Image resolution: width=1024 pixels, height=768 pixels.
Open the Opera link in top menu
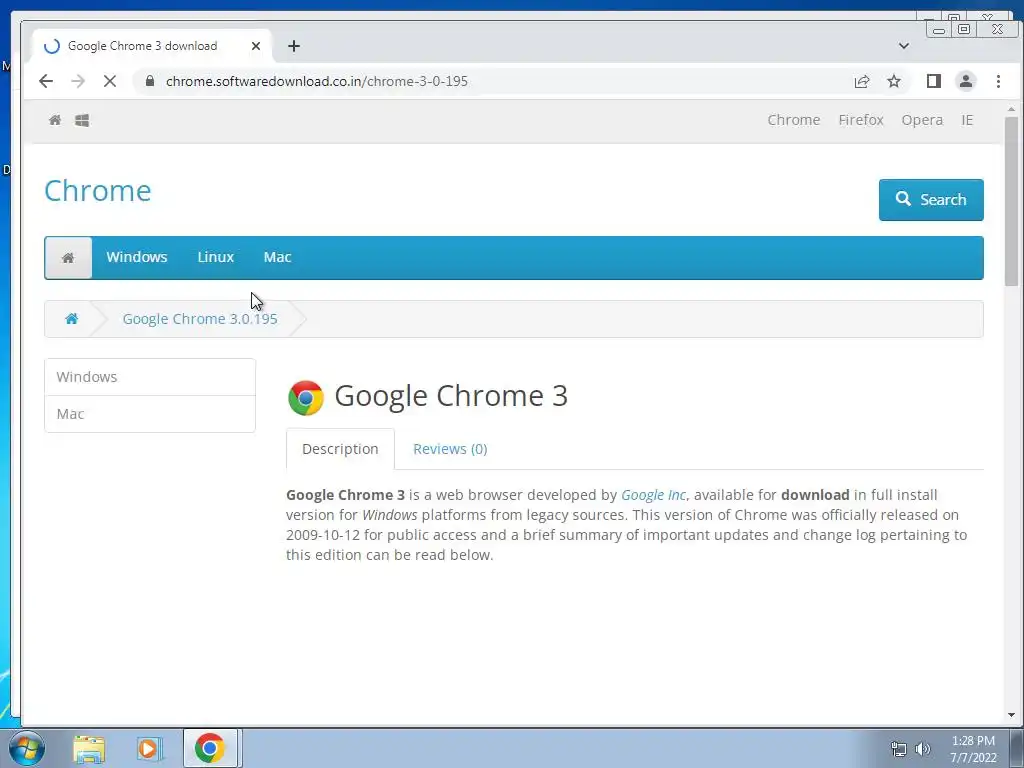click(x=921, y=120)
